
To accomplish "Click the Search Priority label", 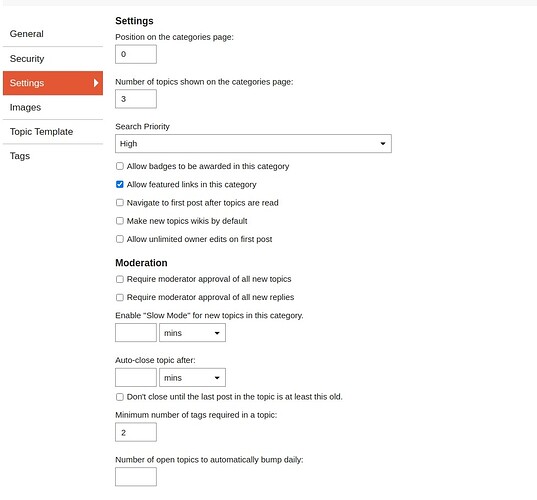I will pyautogui.click(x=142, y=126).
